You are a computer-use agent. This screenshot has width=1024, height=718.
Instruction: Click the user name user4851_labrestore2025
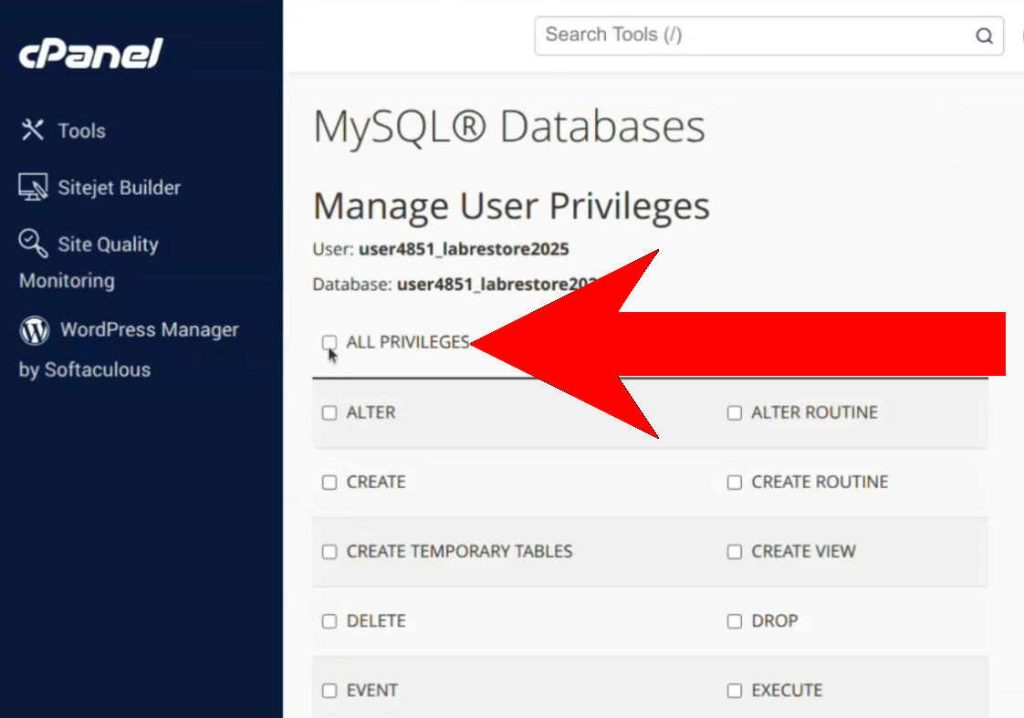click(464, 249)
